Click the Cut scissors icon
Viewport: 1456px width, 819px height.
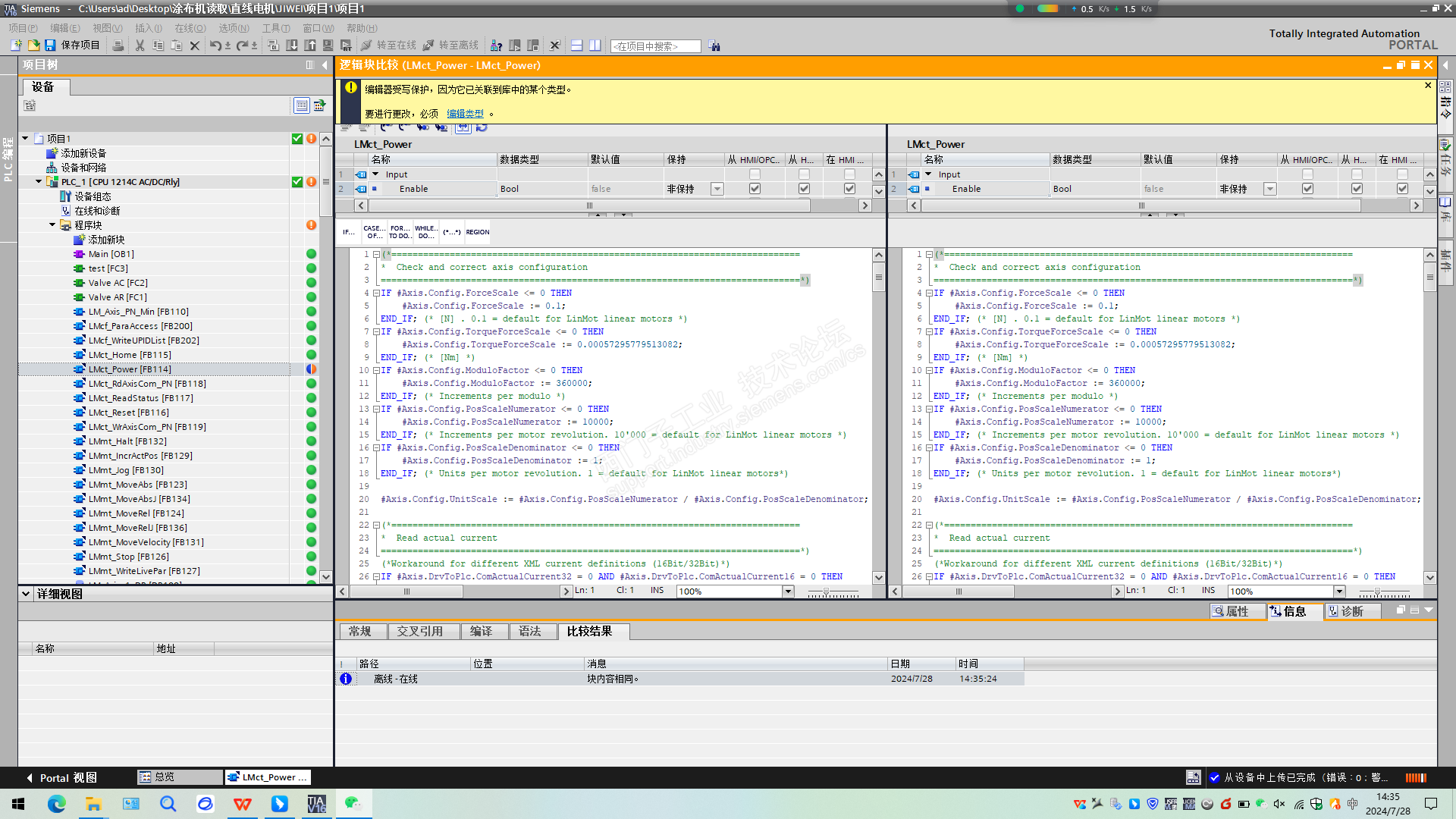140,45
